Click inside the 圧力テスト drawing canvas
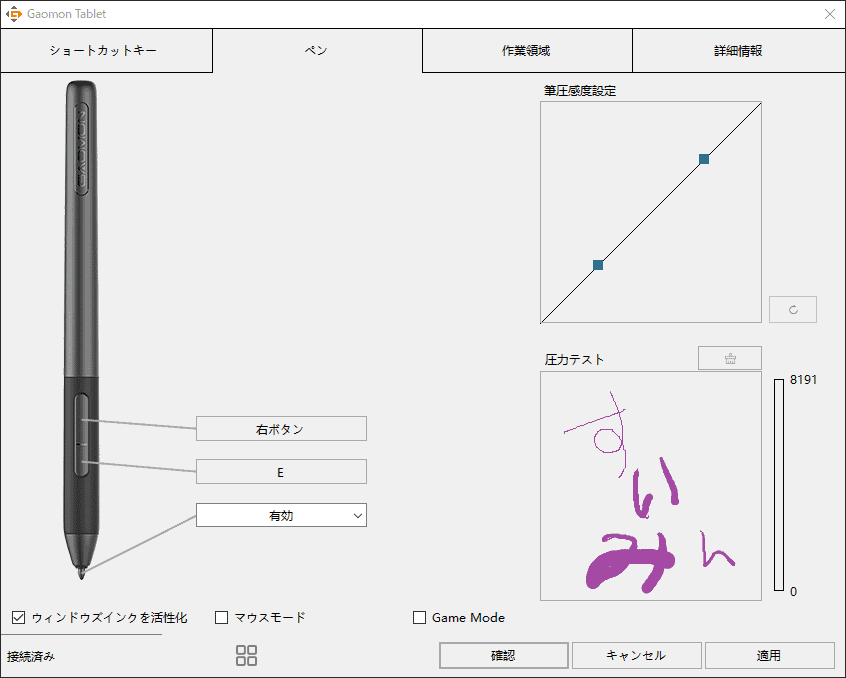The height and width of the screenshot is (678, 846). tap(651, 485)
